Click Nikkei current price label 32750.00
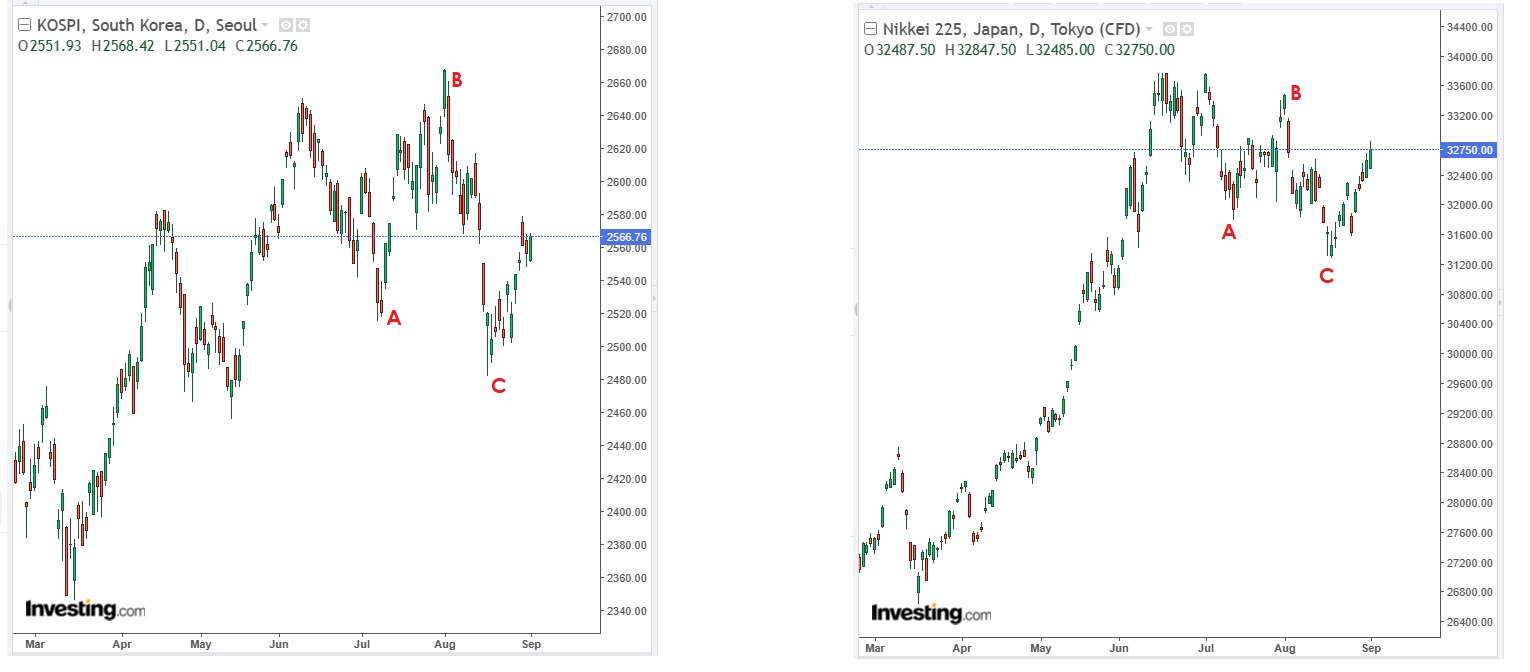 1468,150
